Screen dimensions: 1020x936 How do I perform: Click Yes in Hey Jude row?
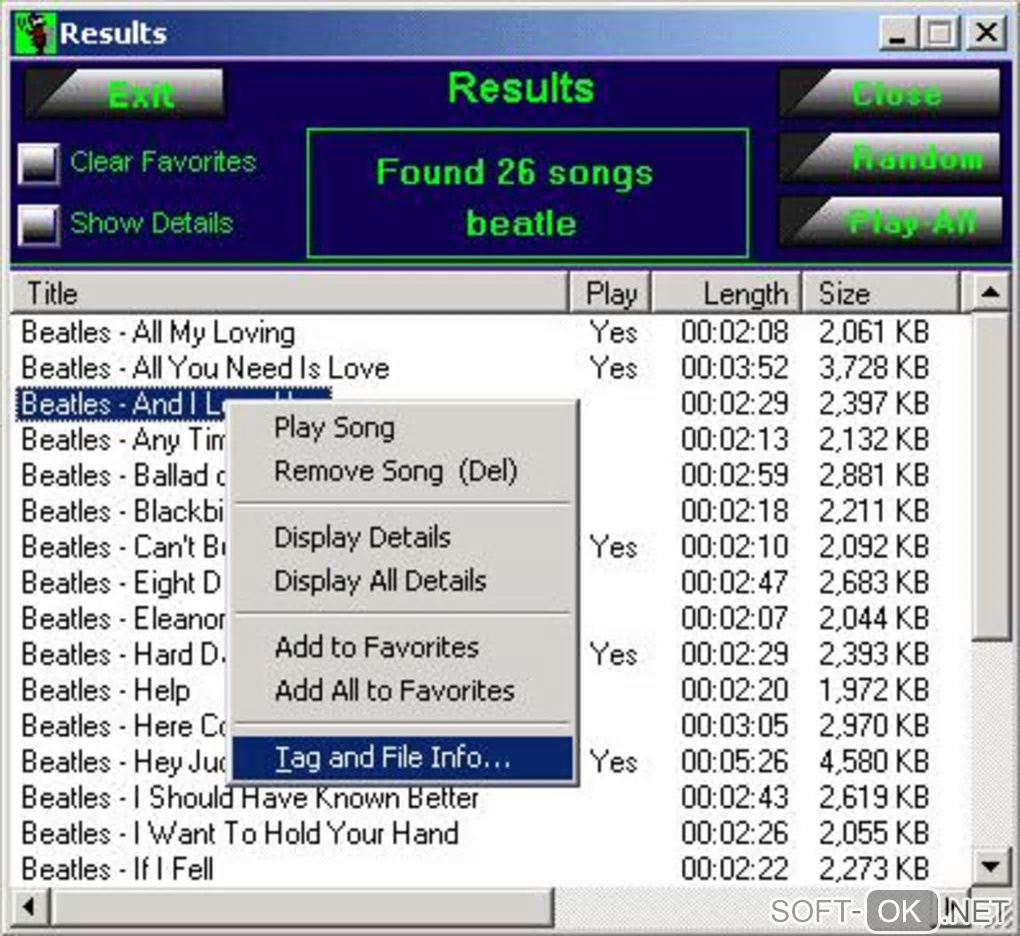tap(613, 762)
